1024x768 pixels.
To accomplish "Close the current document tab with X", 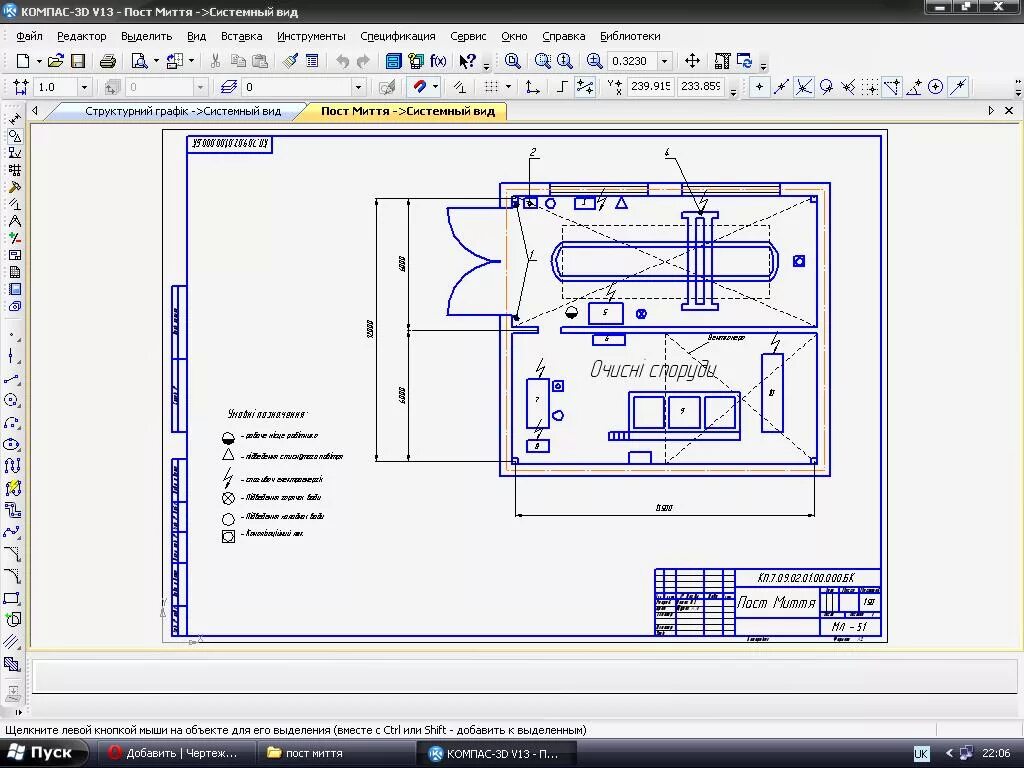I will [1009, 111].
